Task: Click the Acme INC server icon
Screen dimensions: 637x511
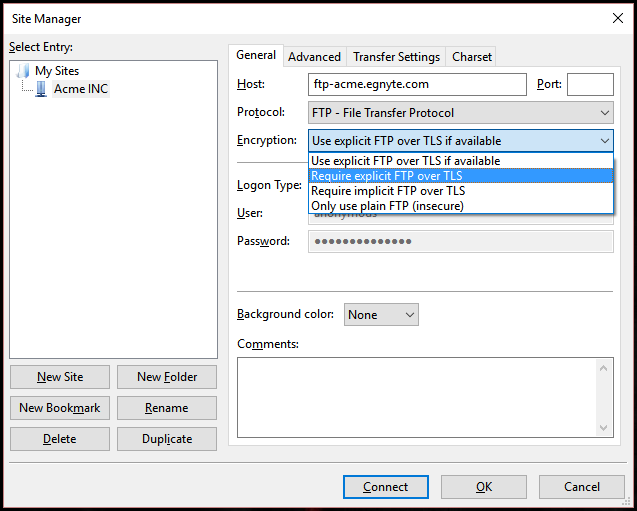Action: (41, 89)
